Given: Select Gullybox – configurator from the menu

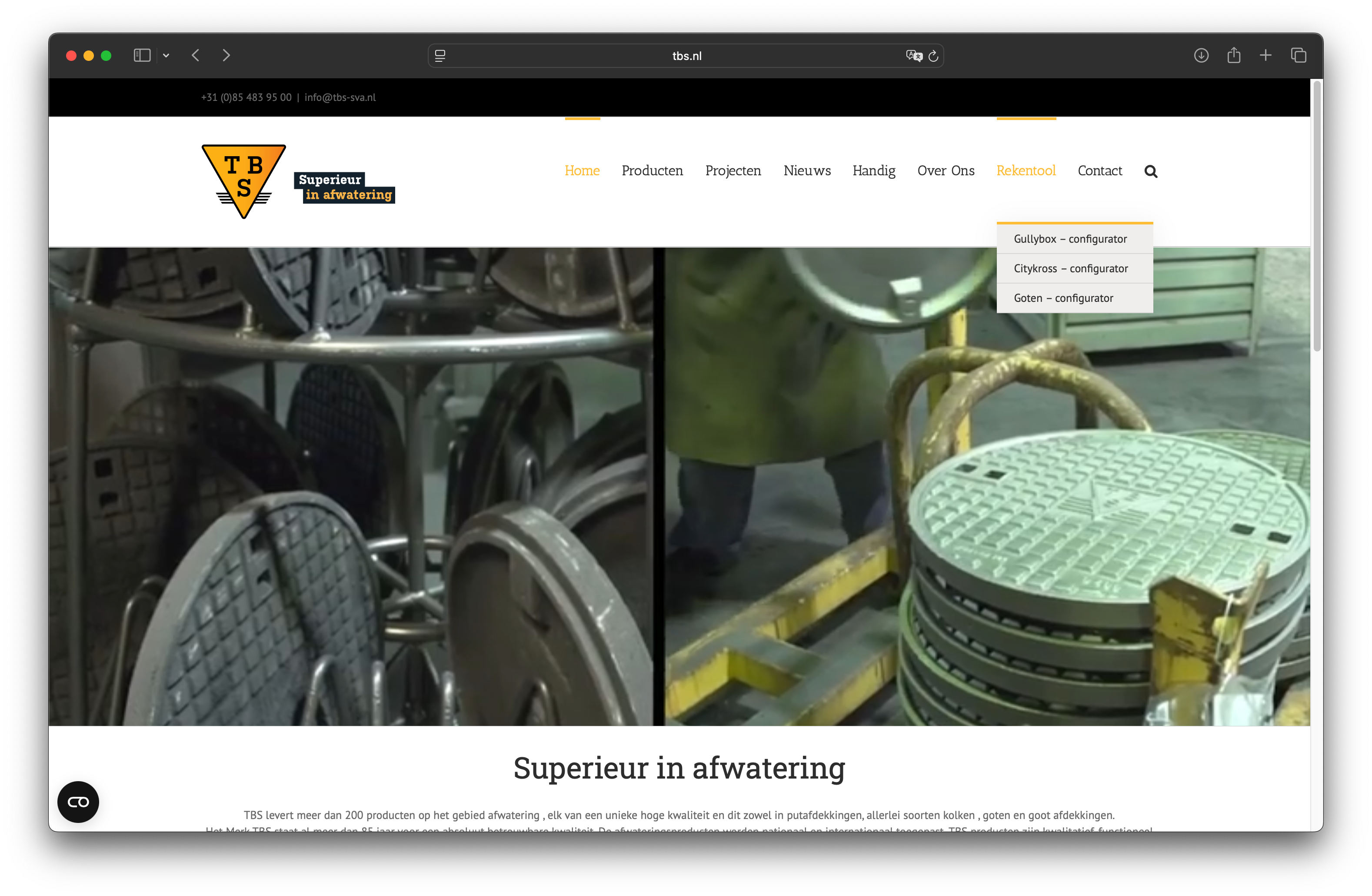Looking at the screenshot, I should (1070, 238).
